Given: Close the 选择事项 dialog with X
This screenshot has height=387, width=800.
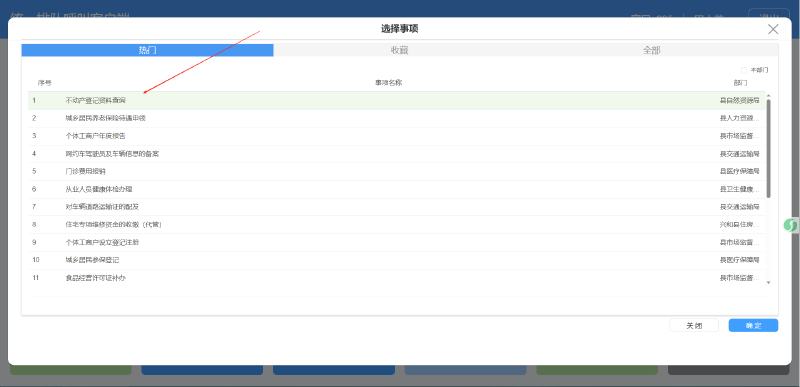Looking at the screenshot, I should click(x=773, y=29).
